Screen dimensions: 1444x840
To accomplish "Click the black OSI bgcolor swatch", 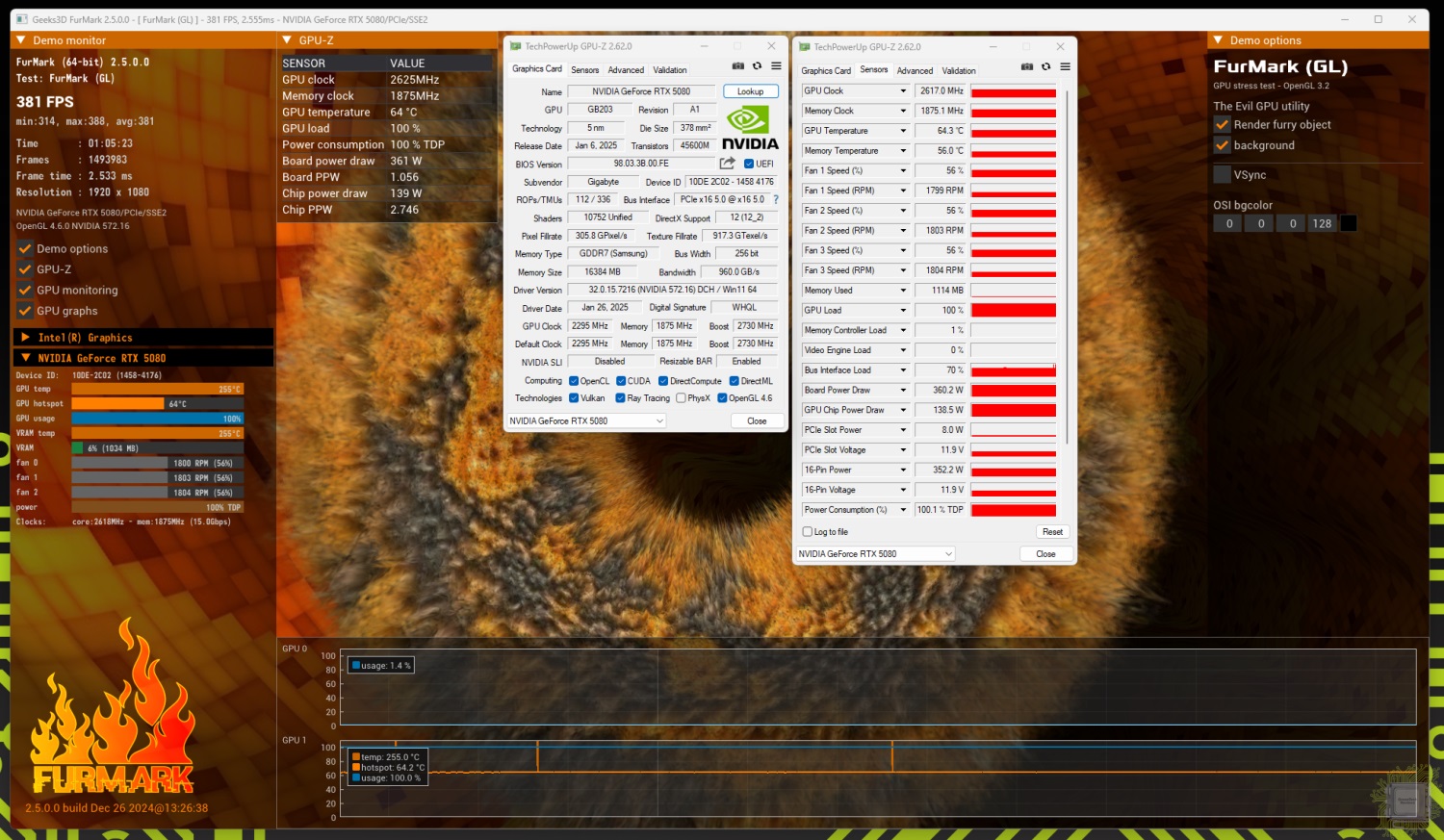I will 1349,223.
